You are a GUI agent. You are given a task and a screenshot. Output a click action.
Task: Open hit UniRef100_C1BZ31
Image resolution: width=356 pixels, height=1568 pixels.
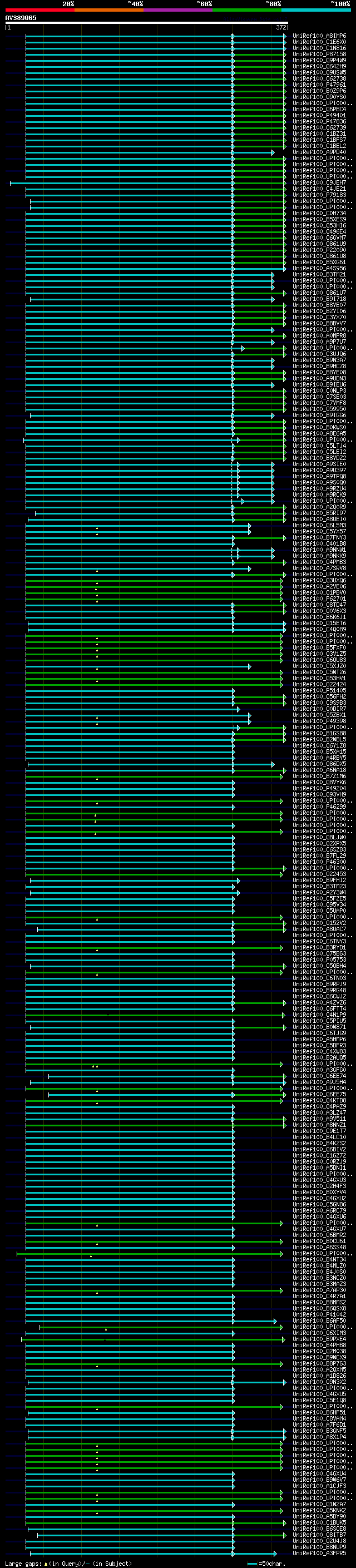pos(319,134)
